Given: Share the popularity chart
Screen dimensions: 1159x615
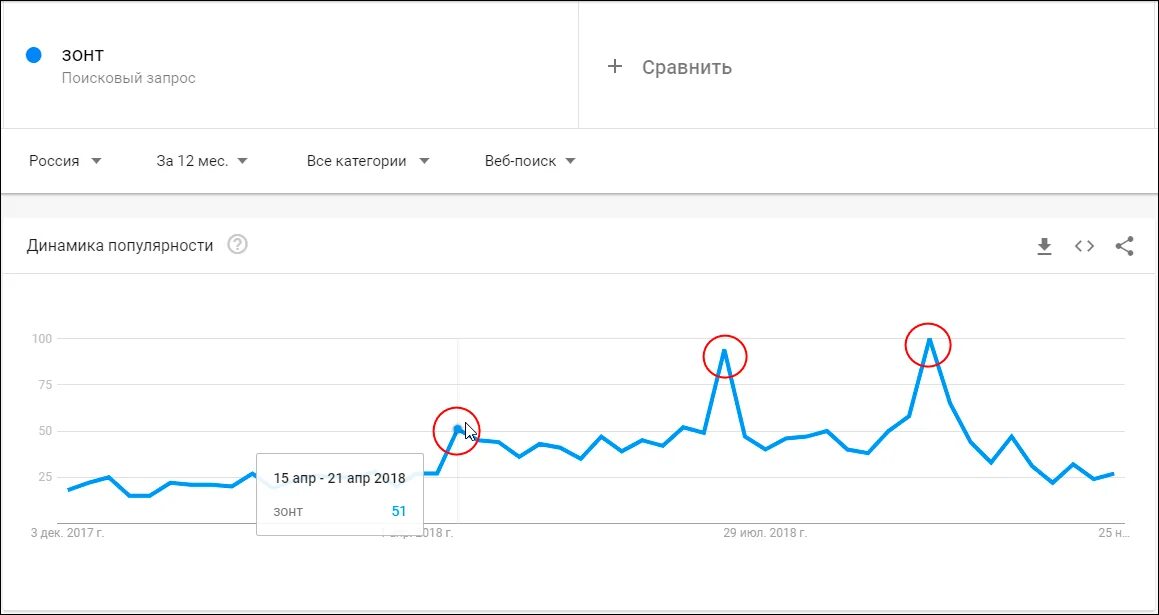Looking at the screenshot, I should pos(1124,246).
